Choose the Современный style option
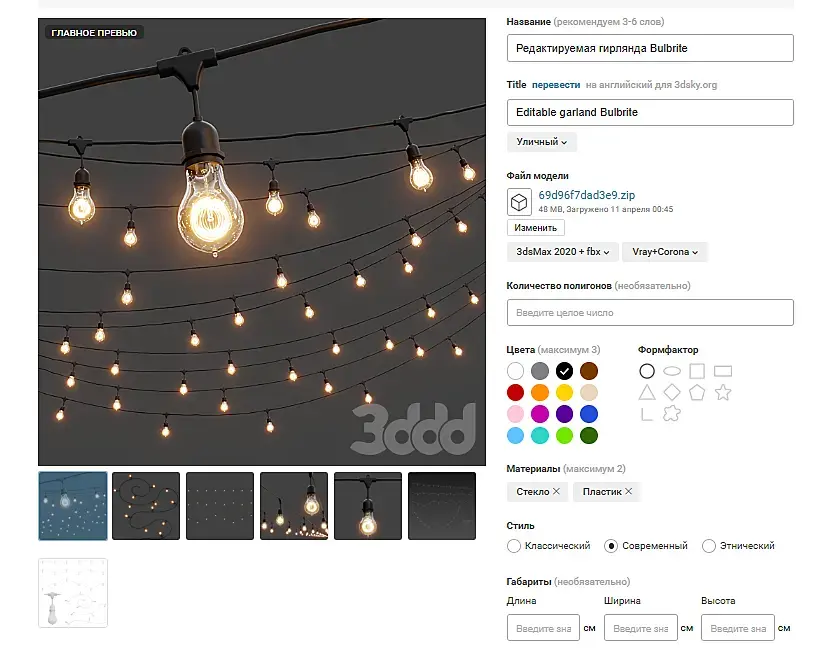 click(611, 546)
